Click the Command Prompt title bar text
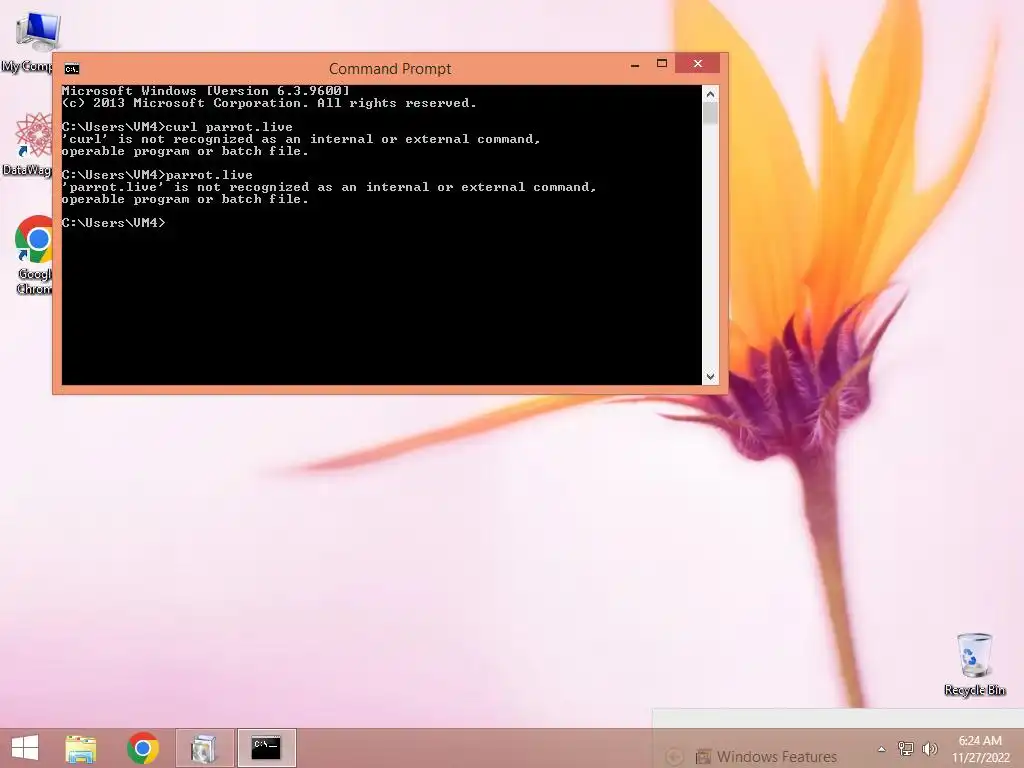The image size is (1024, 768). 390,69
